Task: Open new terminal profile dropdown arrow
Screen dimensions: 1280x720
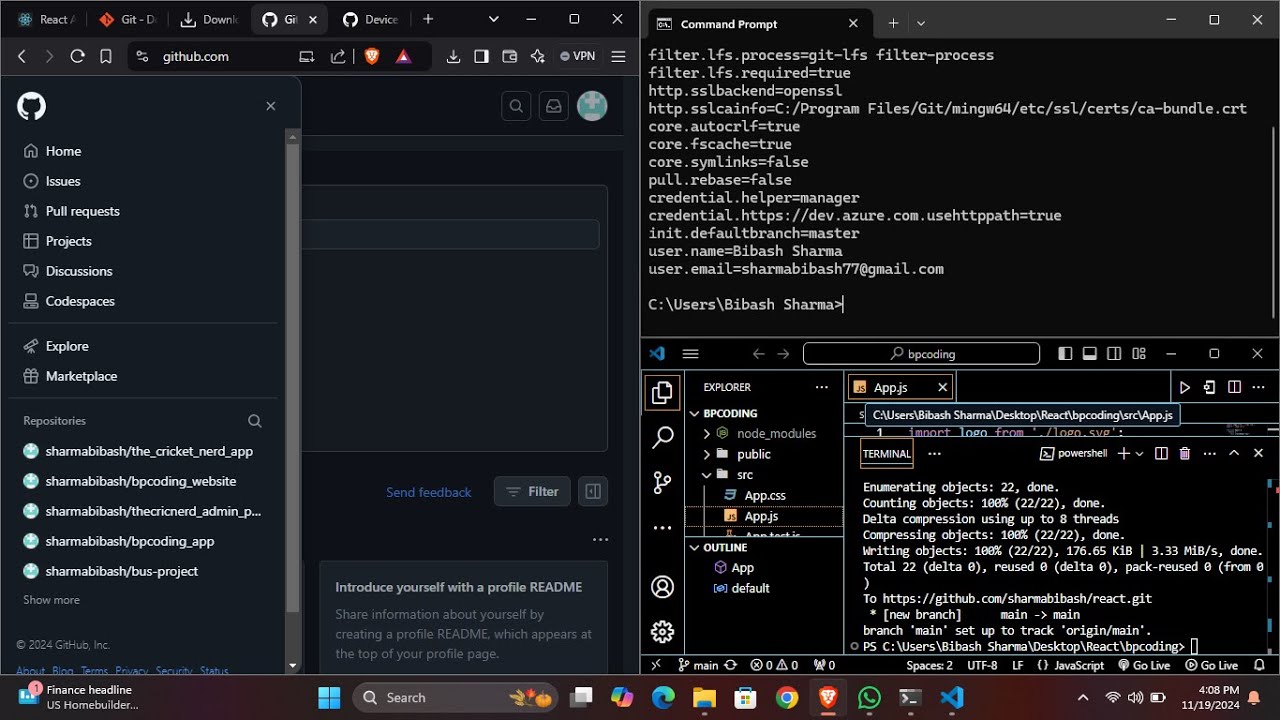Action: pos(1140,453)
